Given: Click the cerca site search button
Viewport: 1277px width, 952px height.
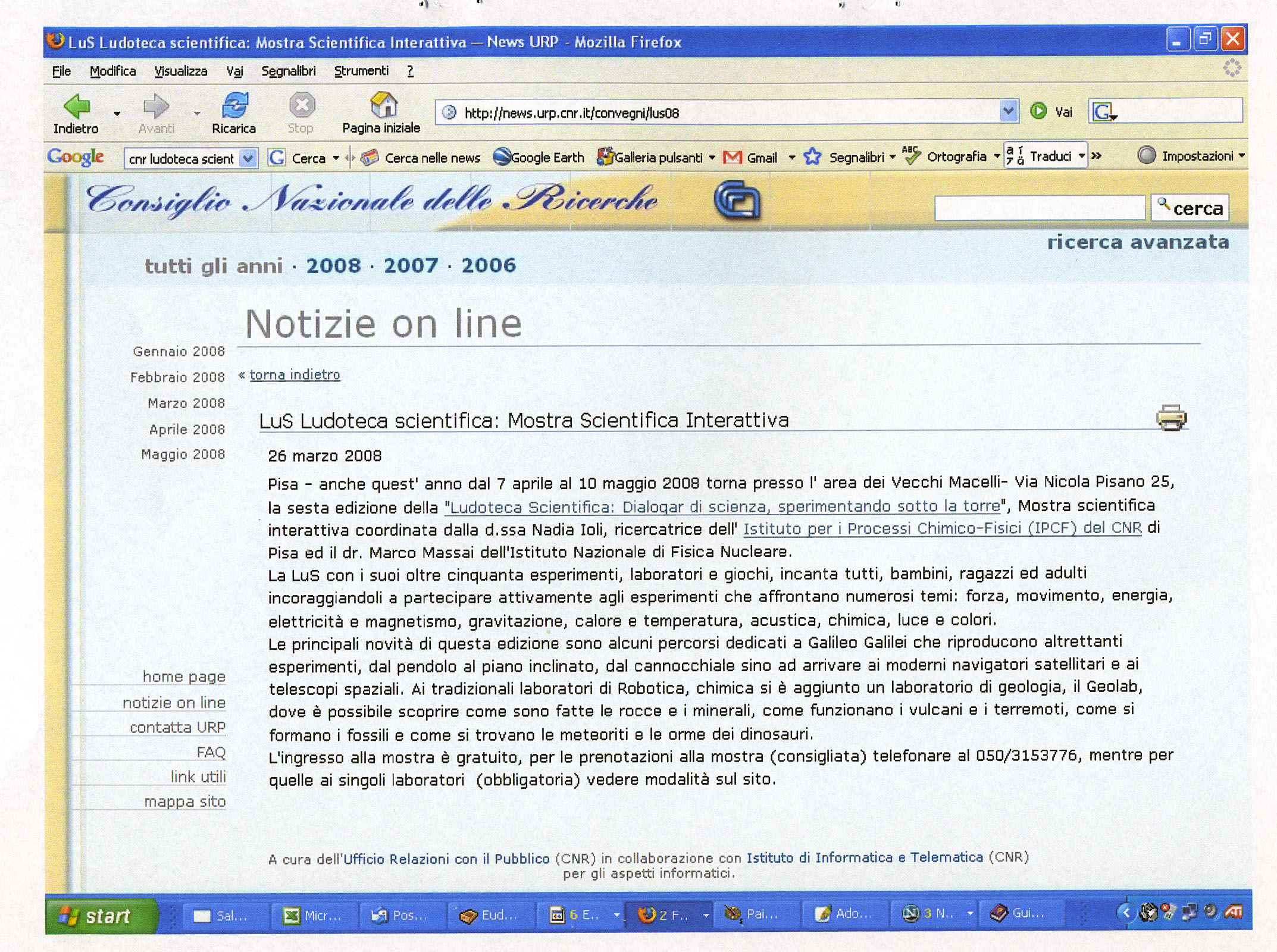Looking at the screenshot, I should pos(1190,208).
